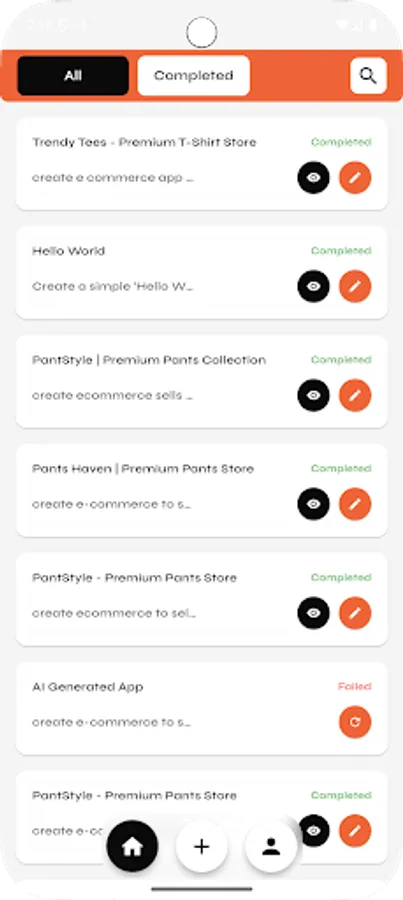Edit the last PantStyle Premium Pants Store

(355, 831)
